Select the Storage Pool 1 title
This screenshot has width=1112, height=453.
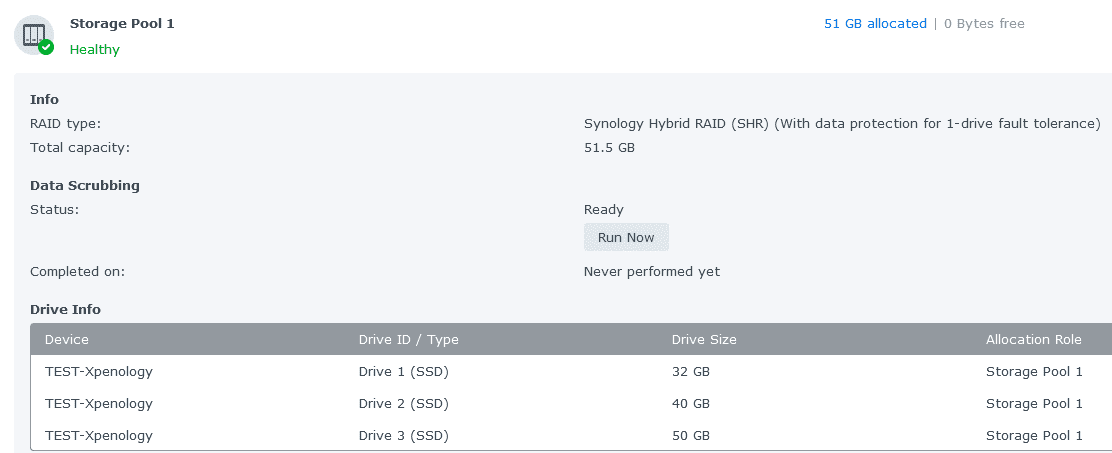click(122, 23)
